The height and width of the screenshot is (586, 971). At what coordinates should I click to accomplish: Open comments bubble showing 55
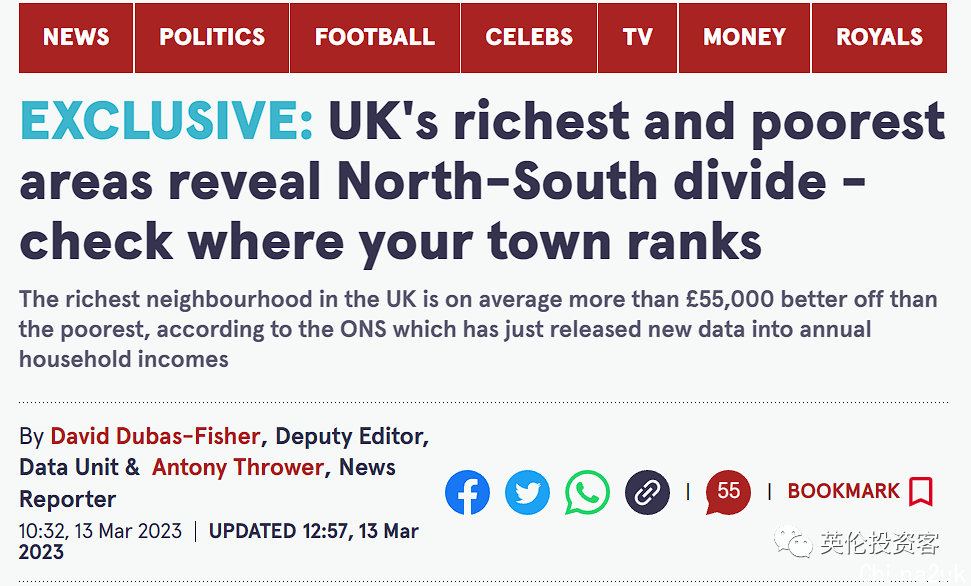click(728, 492)
